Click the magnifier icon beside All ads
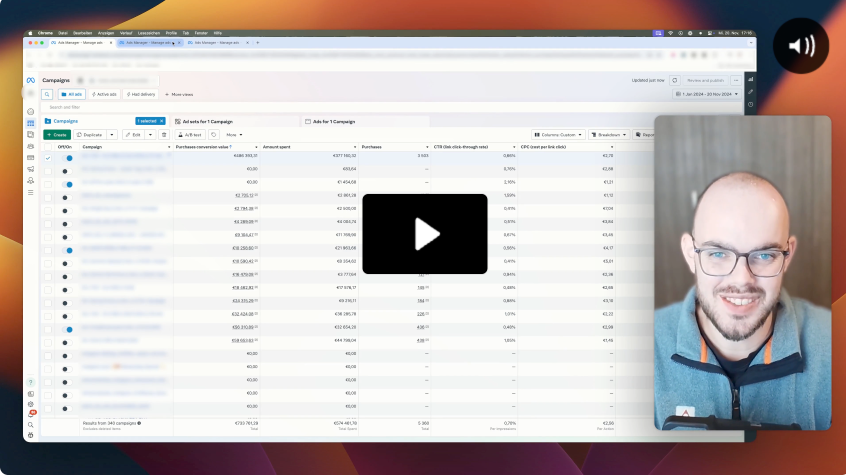Screen dimensions: 846x476 [x=47, y=94]
